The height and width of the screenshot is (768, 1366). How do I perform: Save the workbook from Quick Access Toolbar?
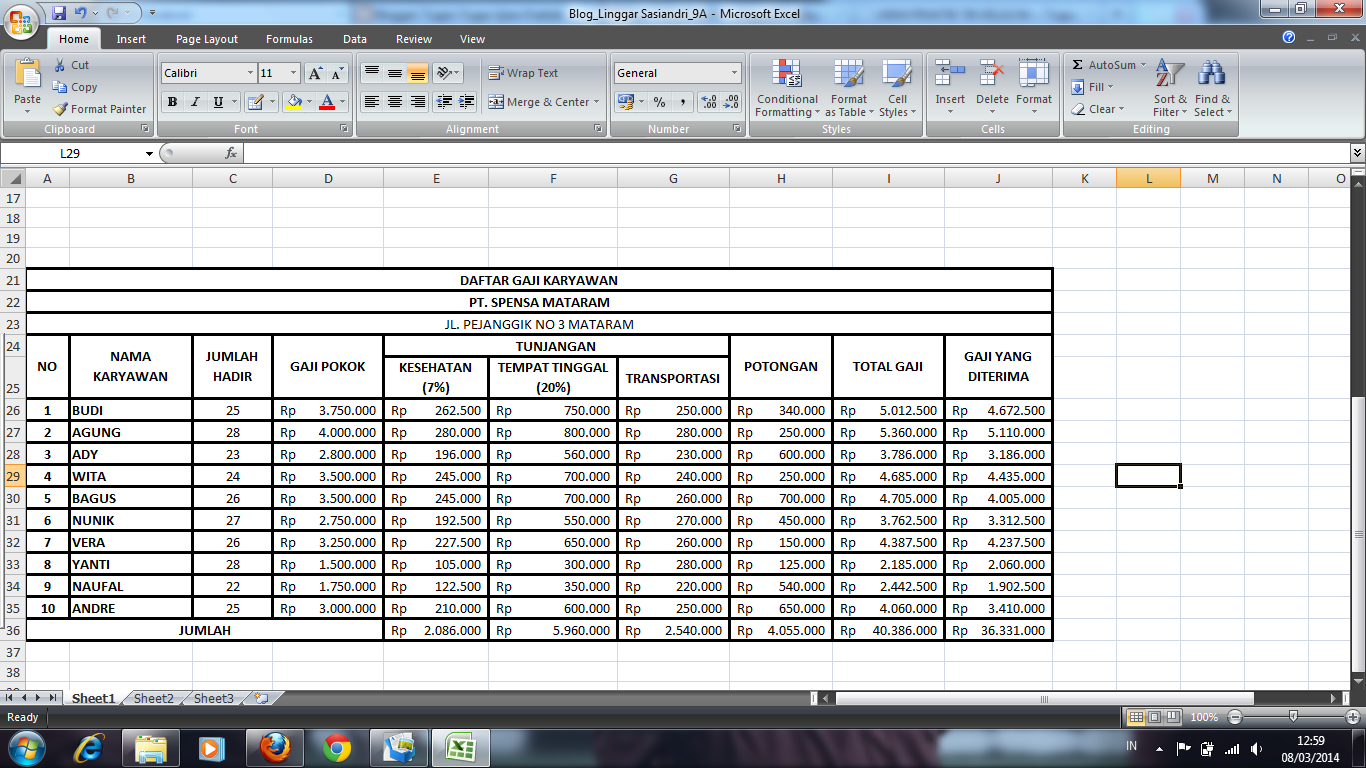59,13
